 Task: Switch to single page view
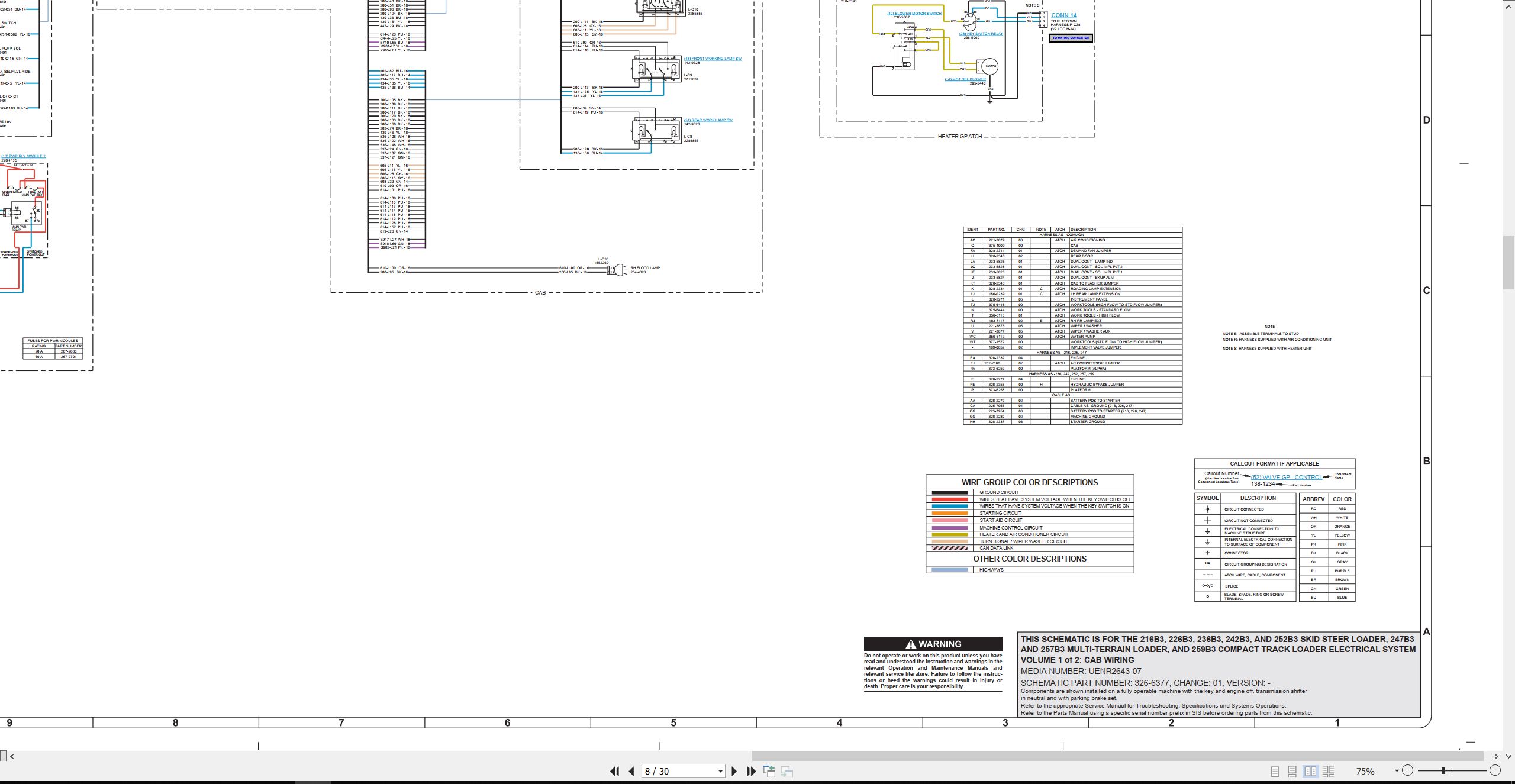click(x=1275, y=771)
